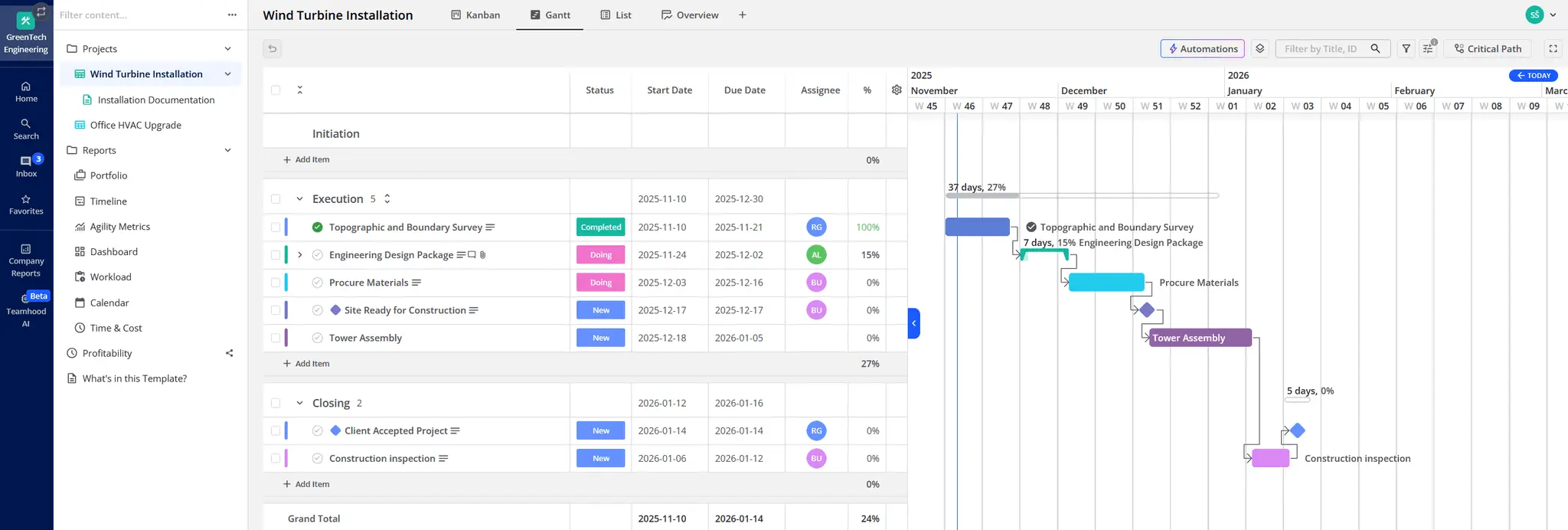Click the Execution summary progress bar
The image size is (1568, 530).
[x=1082, y=196]
